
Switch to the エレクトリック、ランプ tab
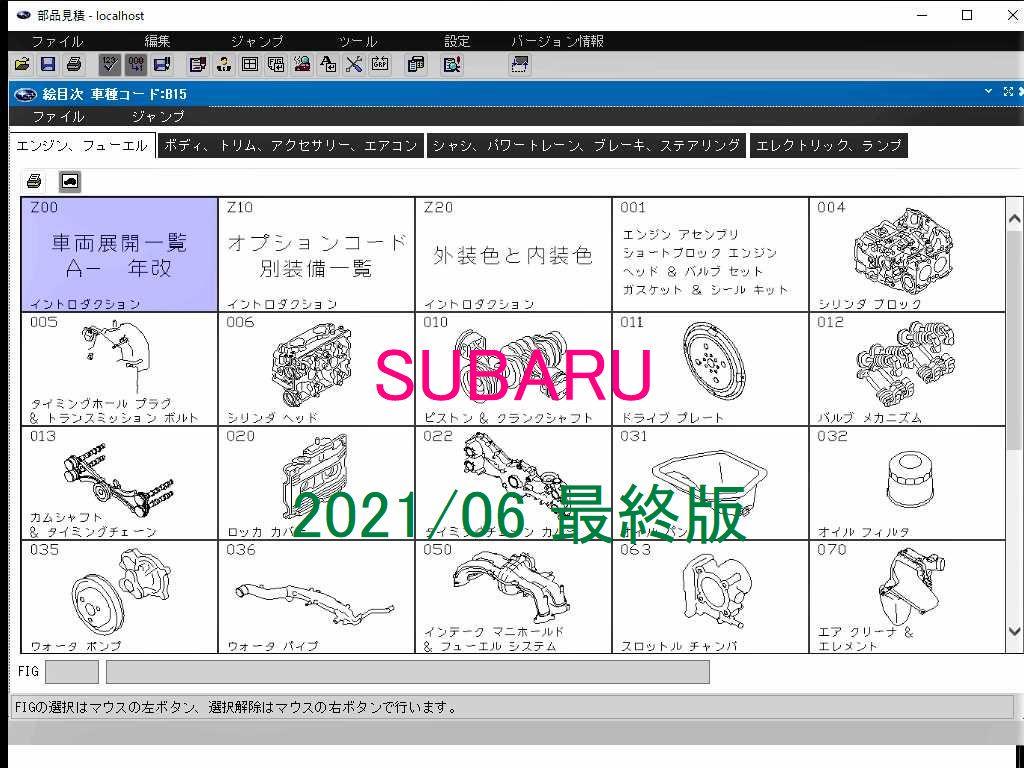pyautogui.click(x=828, y=145)
